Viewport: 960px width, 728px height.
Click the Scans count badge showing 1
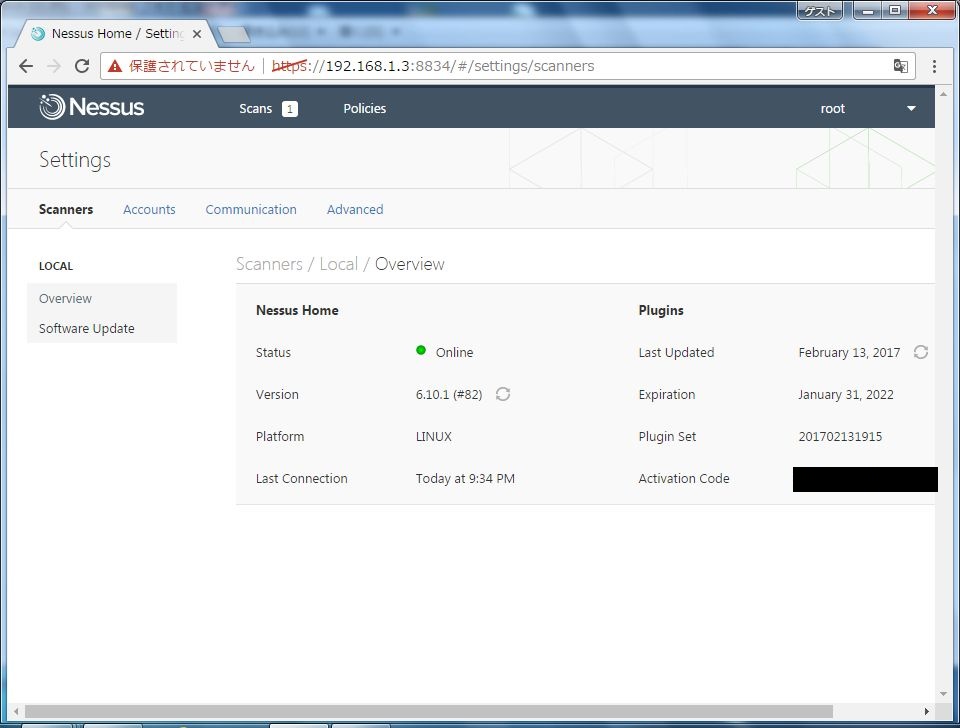pos(290,109)
